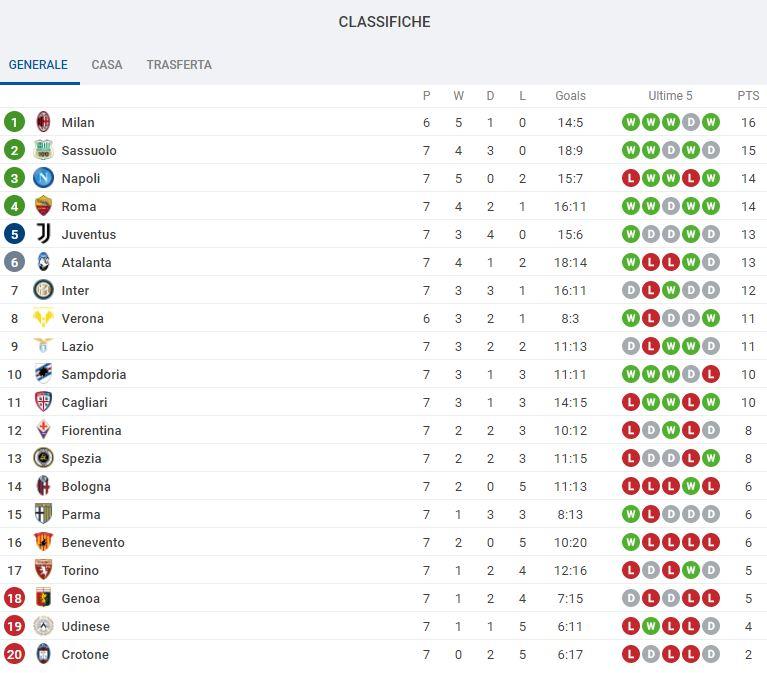Screen dimensions: 767x673
Task: Click the Torino bull crest icon
Action: [43, 570]
